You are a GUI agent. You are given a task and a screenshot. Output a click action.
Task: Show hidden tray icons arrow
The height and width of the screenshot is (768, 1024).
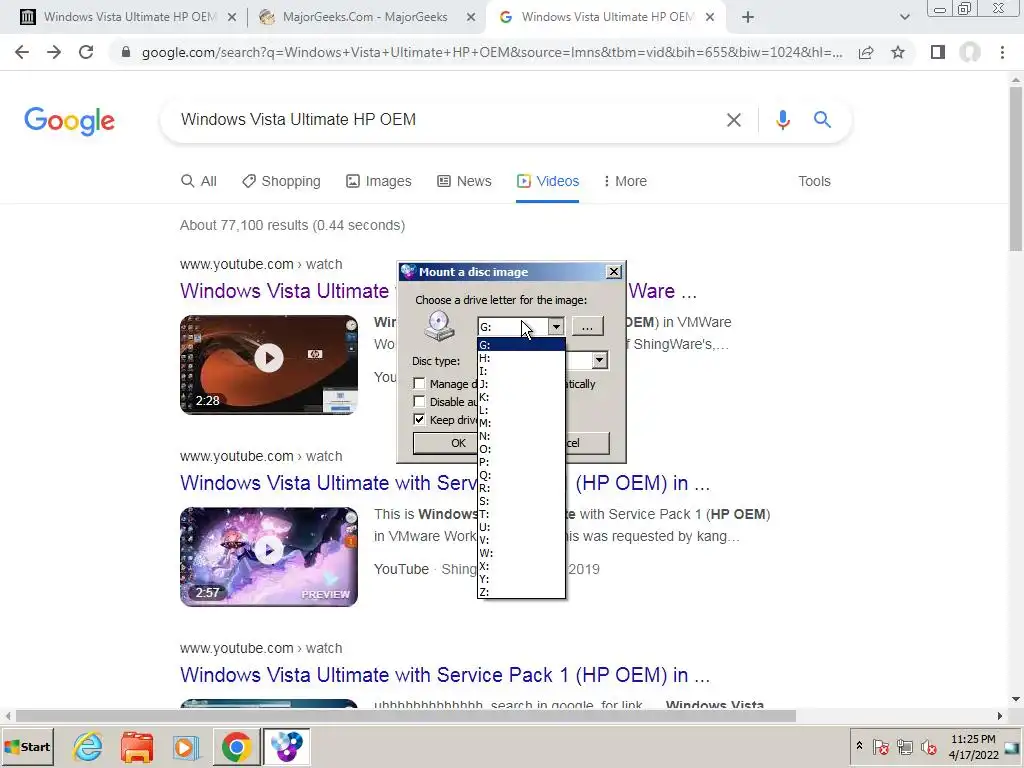click(859, 746)
